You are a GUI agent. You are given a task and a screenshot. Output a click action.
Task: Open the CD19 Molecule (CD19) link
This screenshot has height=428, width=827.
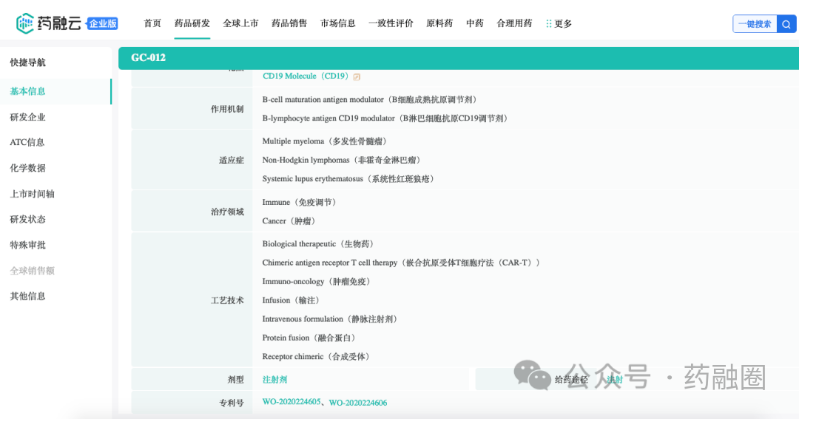click(306, 77)
